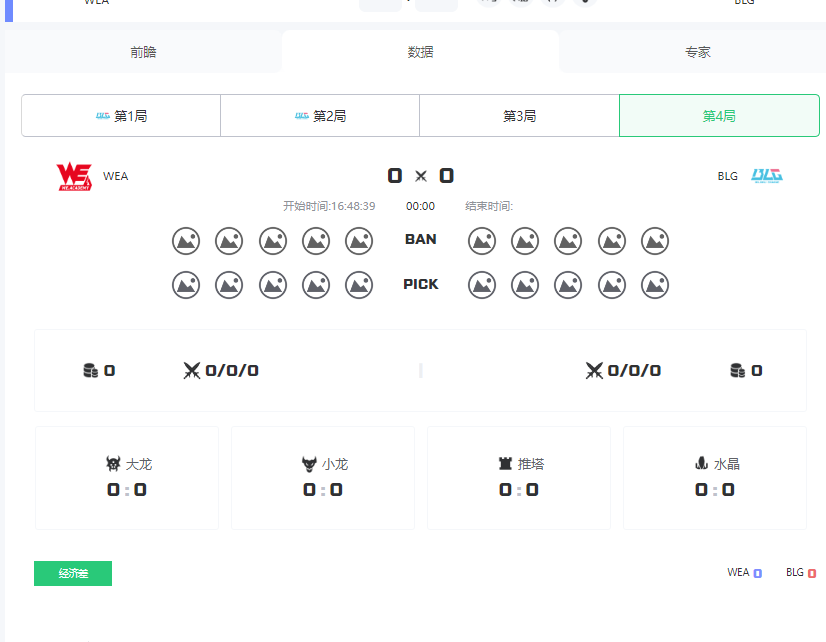Click WEA's first BAN placeholder image
Image resolution: width=826 pixels, height=642 pixels.
click(186, 241)
